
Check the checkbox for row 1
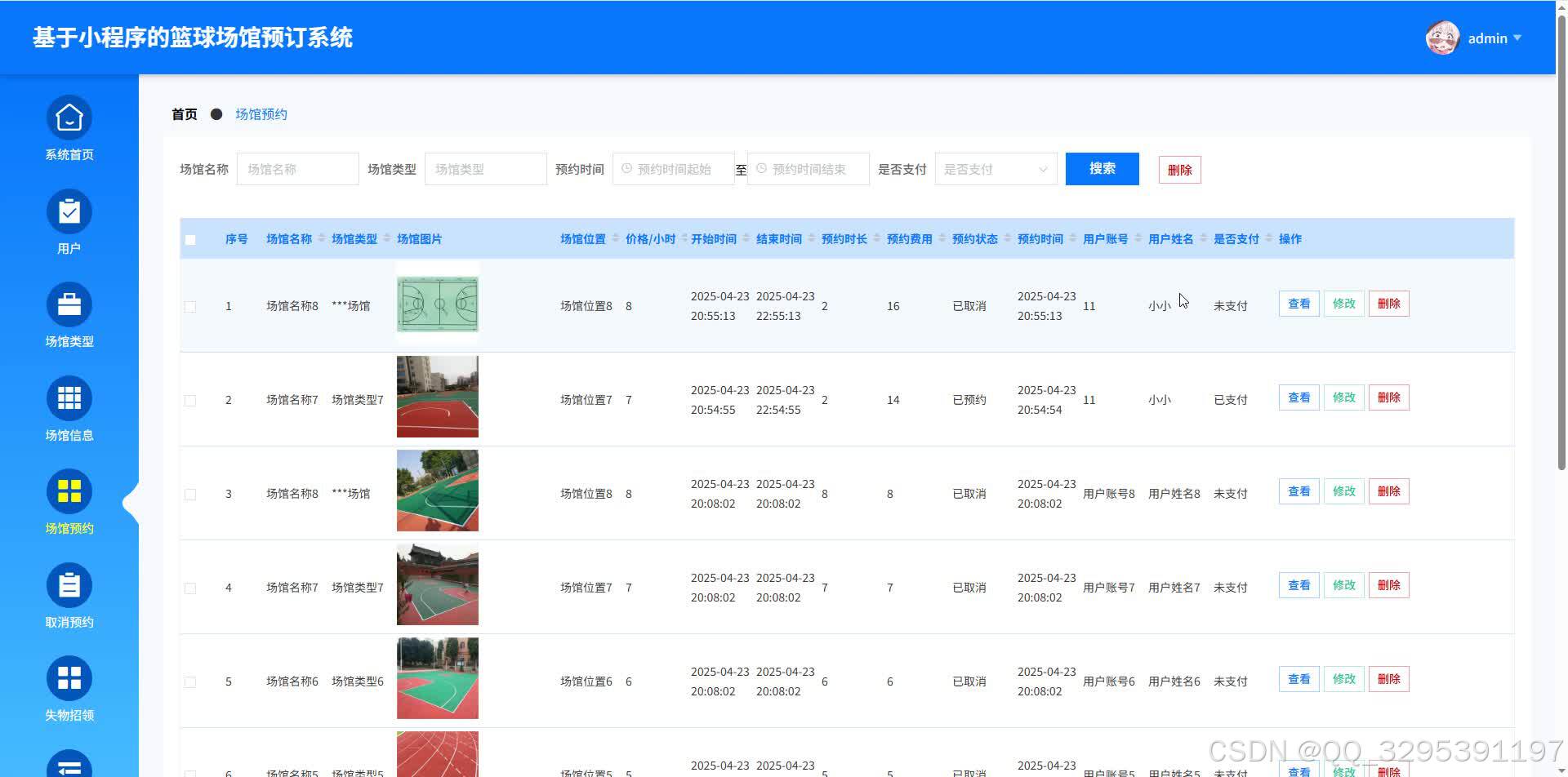pos(190,306)
